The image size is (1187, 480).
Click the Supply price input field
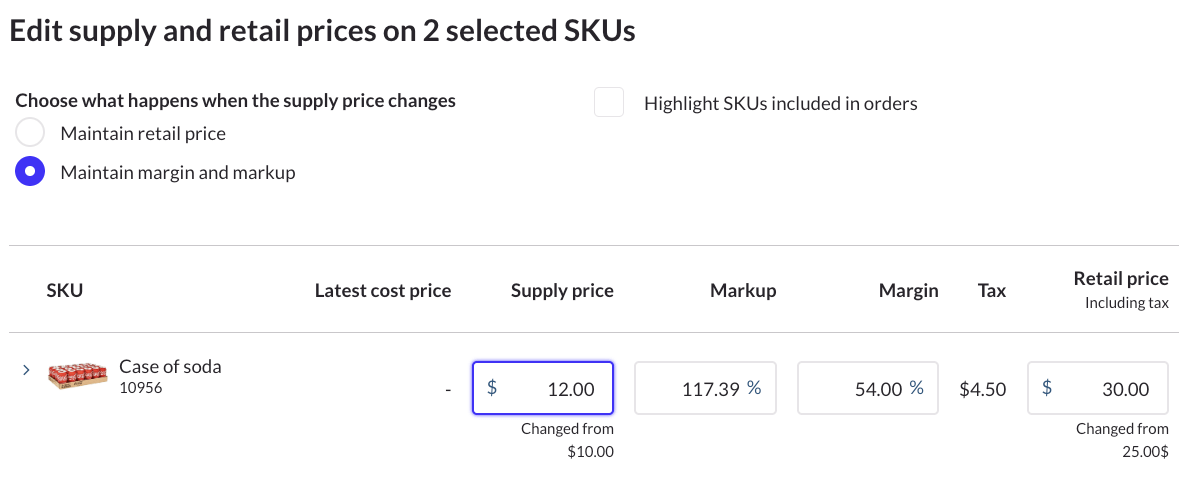click(x=555, y=388)
